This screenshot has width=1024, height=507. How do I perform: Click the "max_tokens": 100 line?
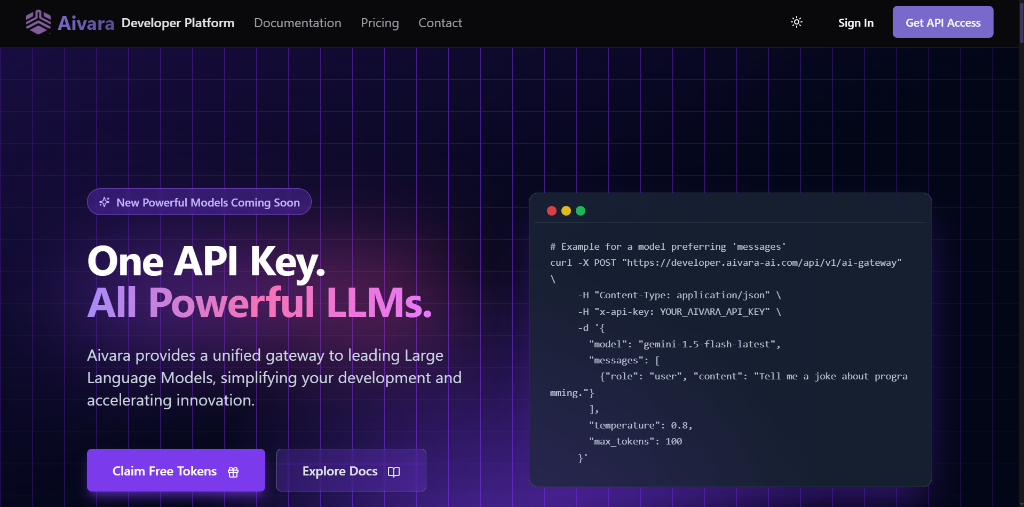(635, 442)
